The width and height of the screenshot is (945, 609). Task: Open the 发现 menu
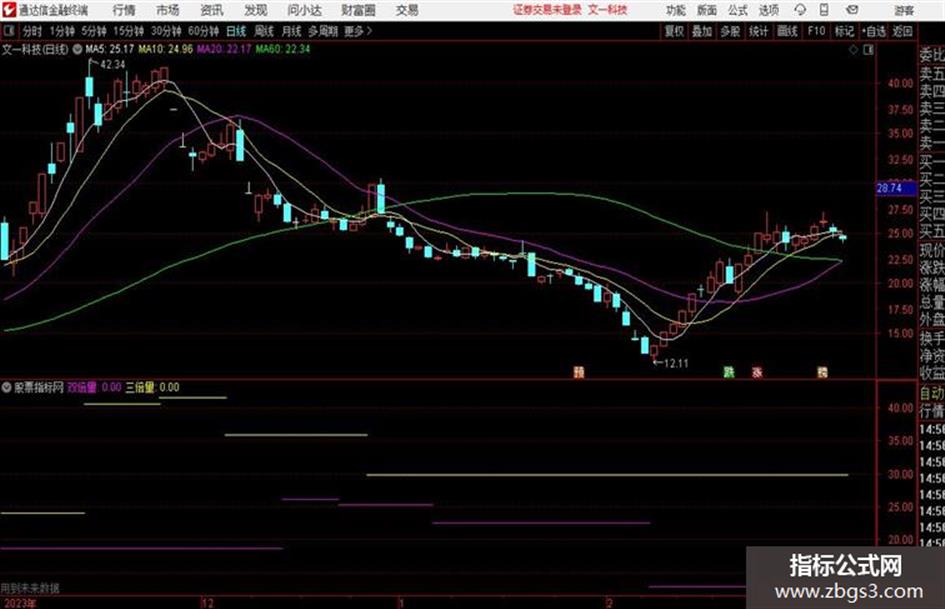tap(256, 10)
